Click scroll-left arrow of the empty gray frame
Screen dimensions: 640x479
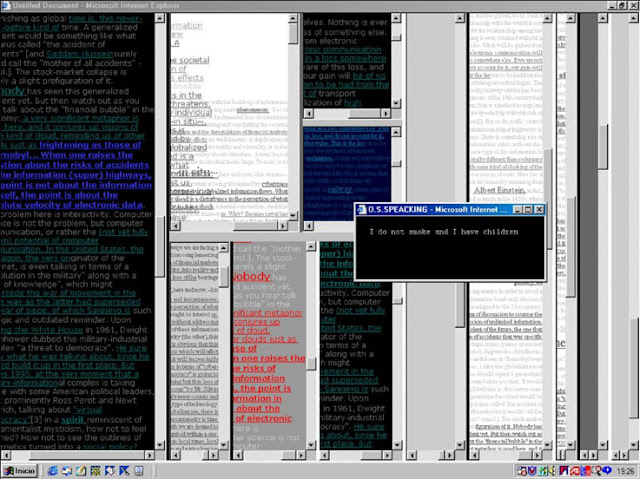412,455
